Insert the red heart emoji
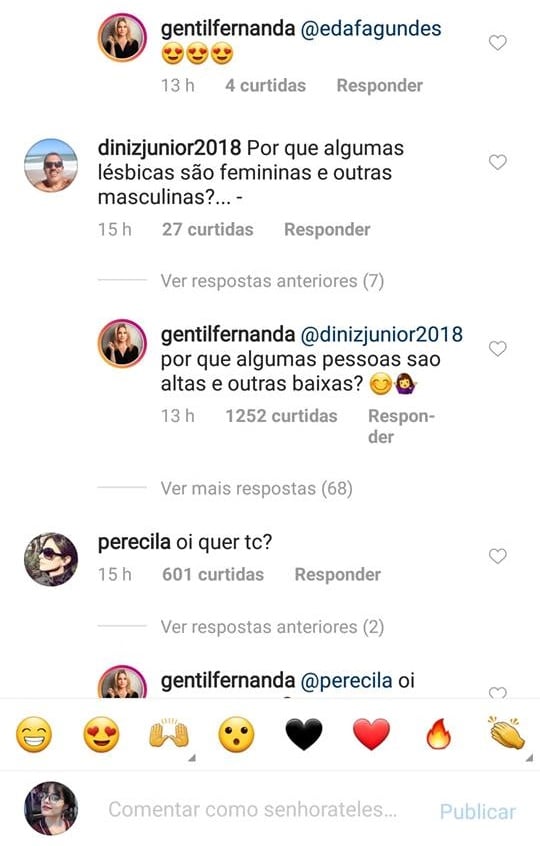This screenshot has width=540, height=846. pos(371,735)
